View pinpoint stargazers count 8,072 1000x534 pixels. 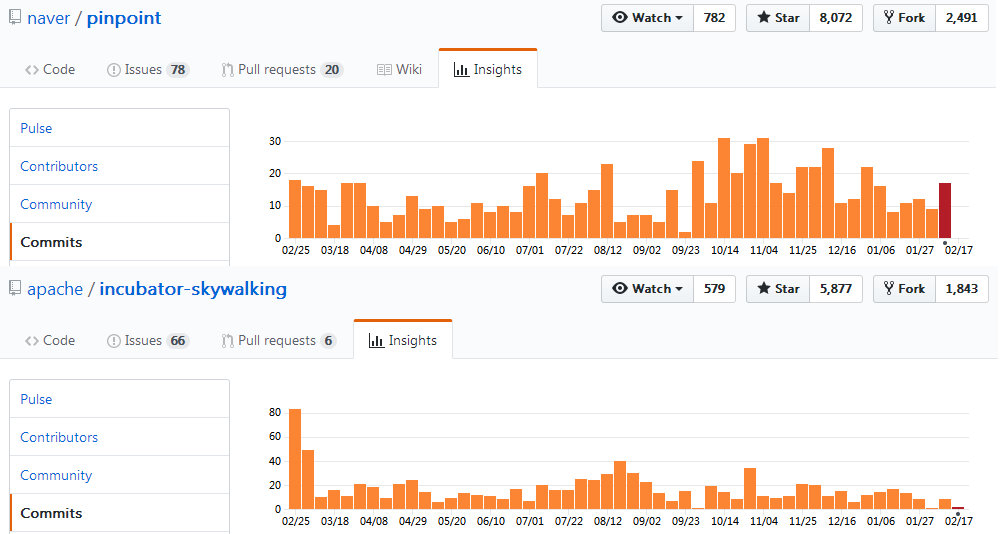click(x=835, y=18)
